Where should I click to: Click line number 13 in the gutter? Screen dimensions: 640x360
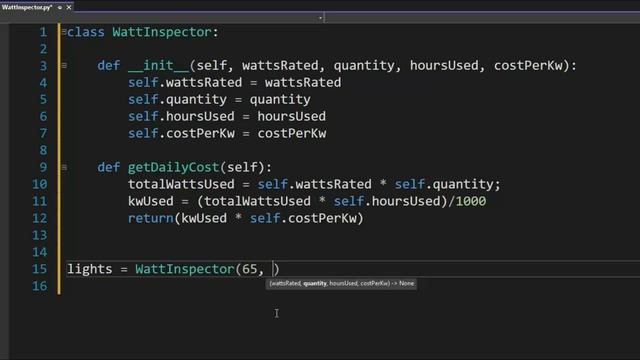40,235
